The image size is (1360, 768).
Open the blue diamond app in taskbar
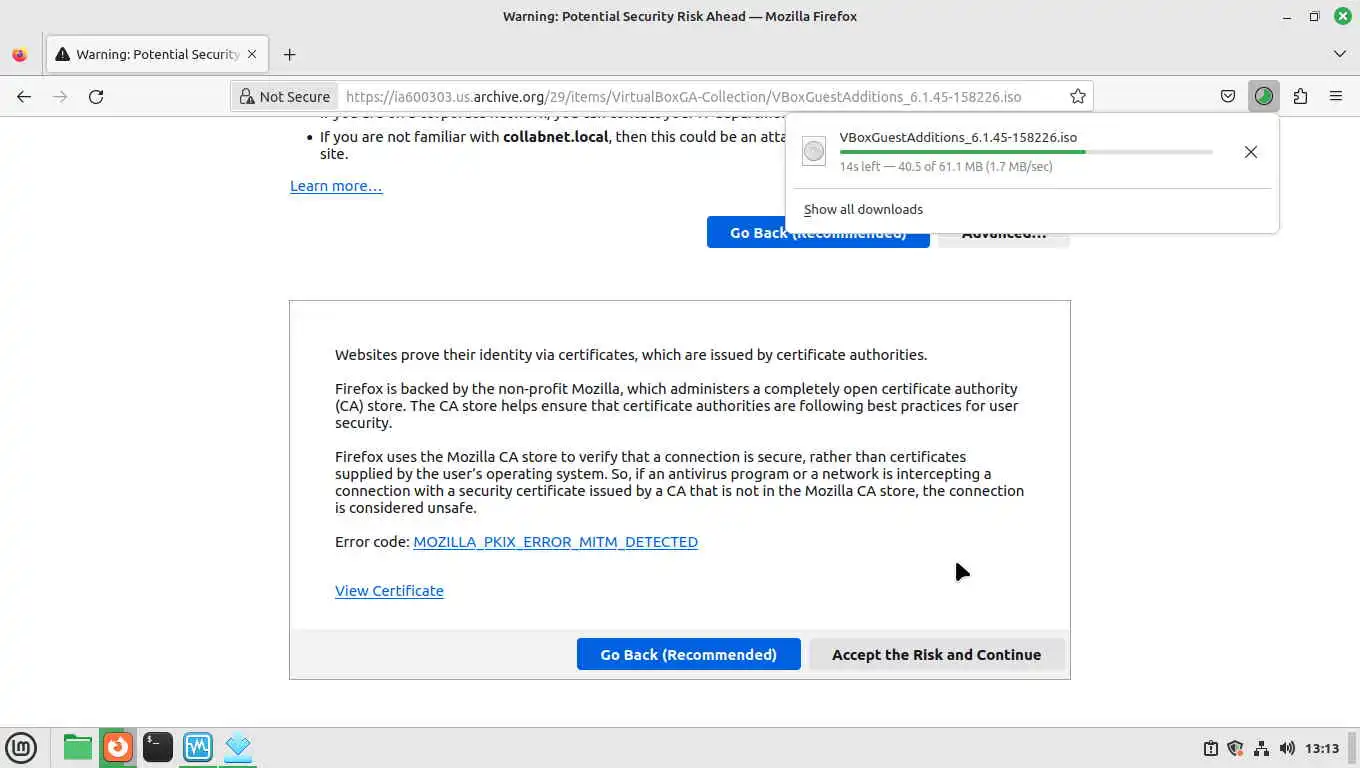(x=237, y=747)
